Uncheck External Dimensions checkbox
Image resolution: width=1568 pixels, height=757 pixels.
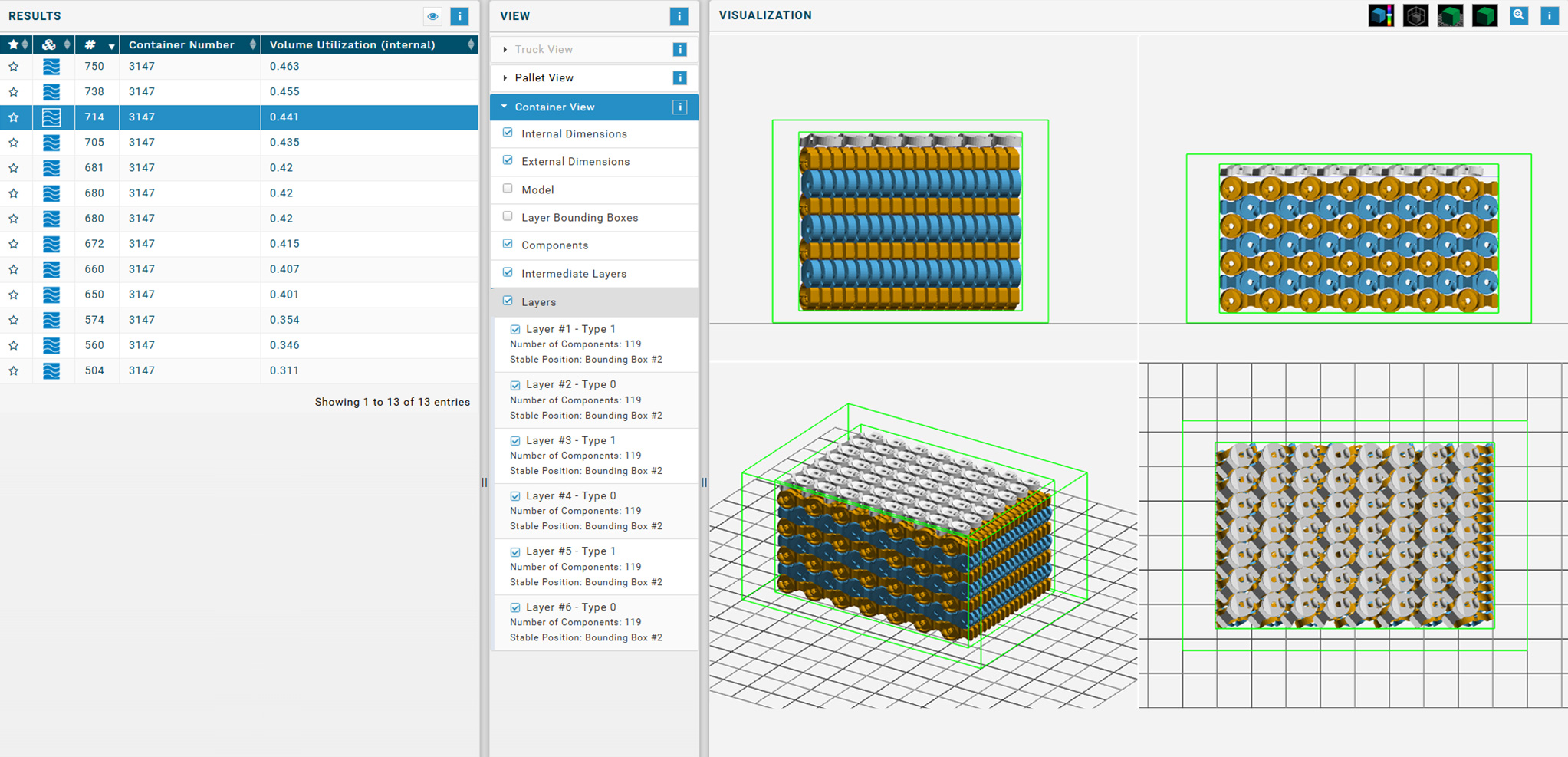coord(508,160)
